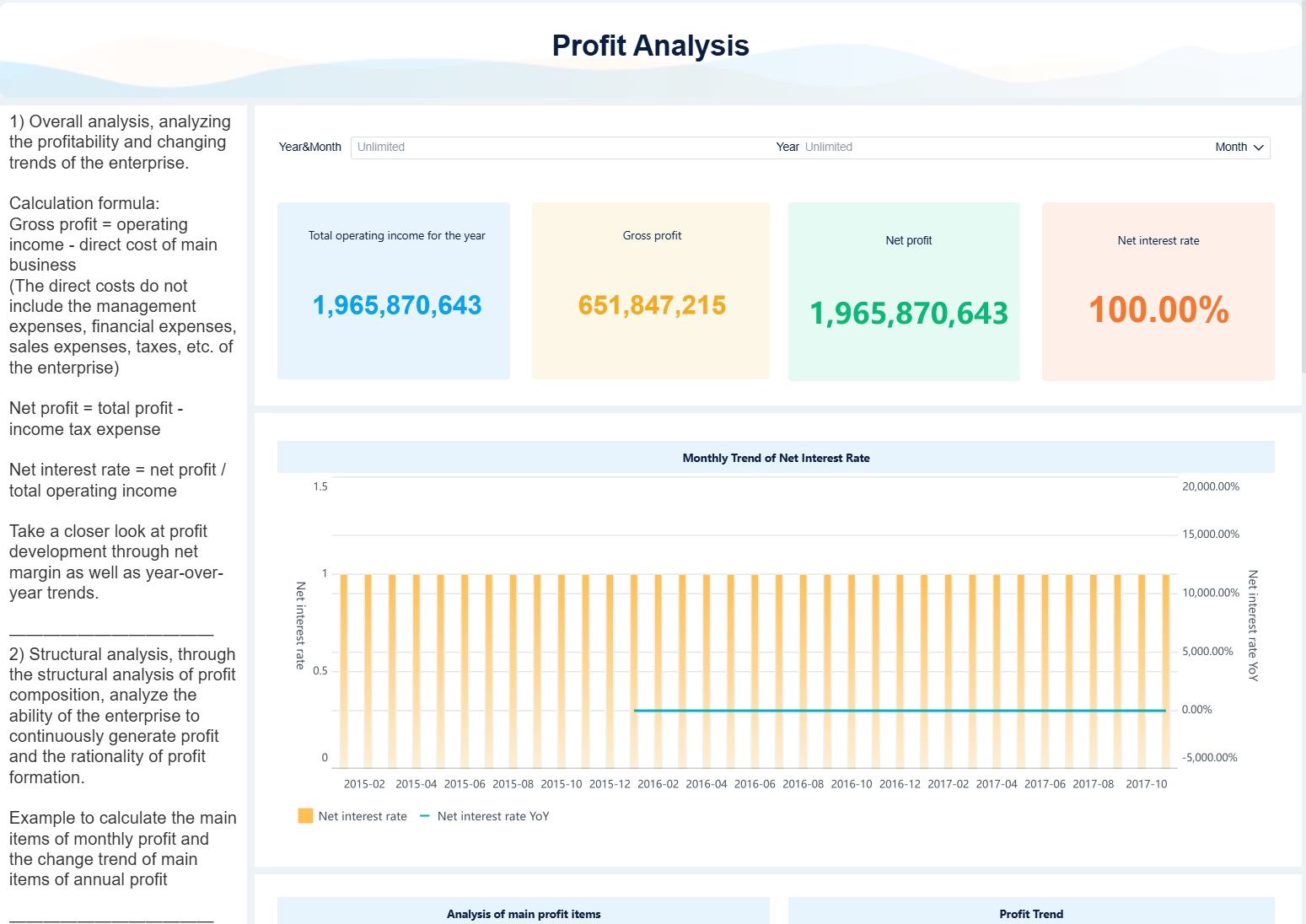This screenshot has height=924, width=1306.
Task: Click Monthly Trend of Net Interest Rate header
Action: pos(776,458)
